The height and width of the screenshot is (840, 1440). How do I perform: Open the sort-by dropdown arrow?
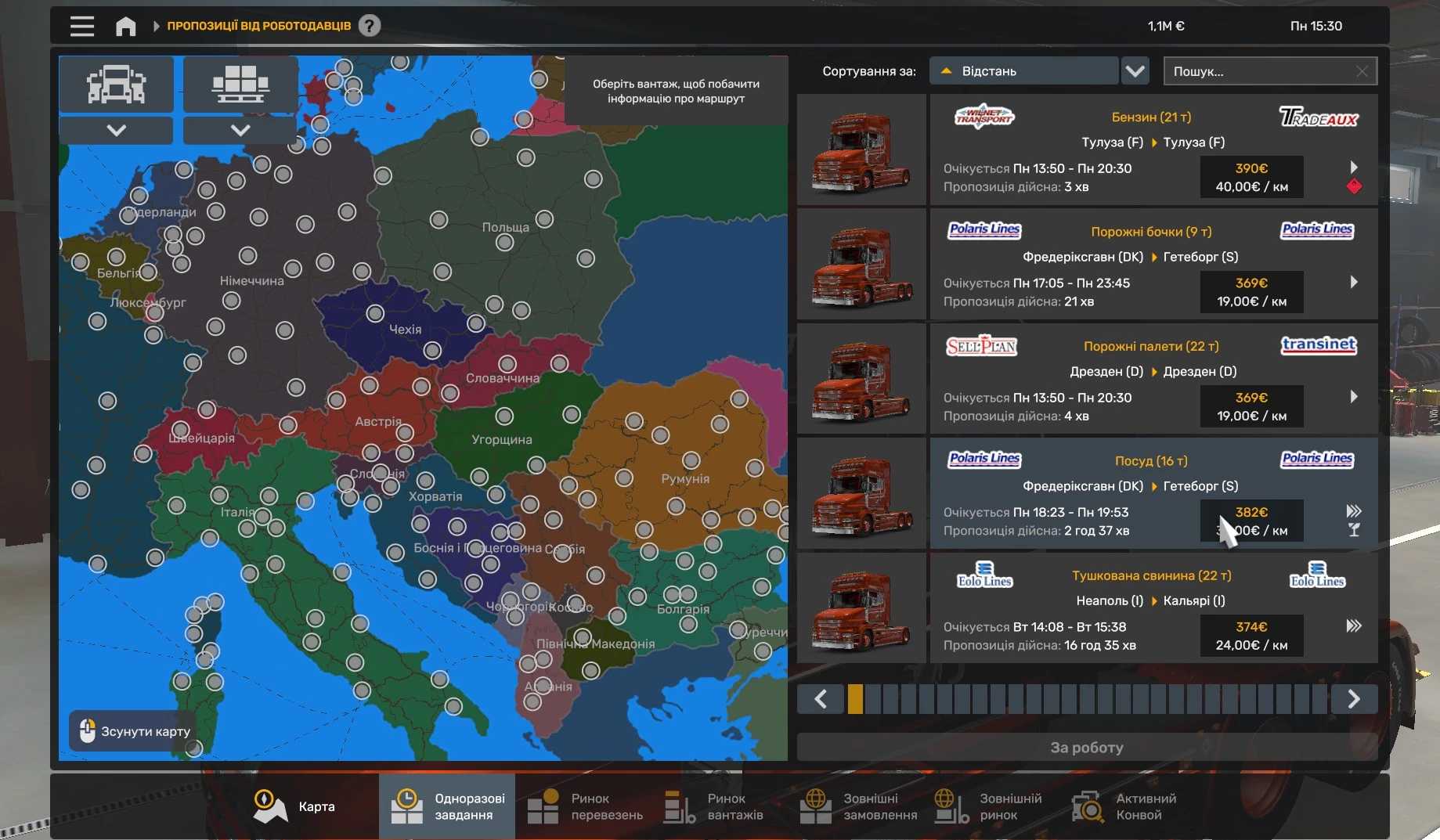coord(1135,71)
